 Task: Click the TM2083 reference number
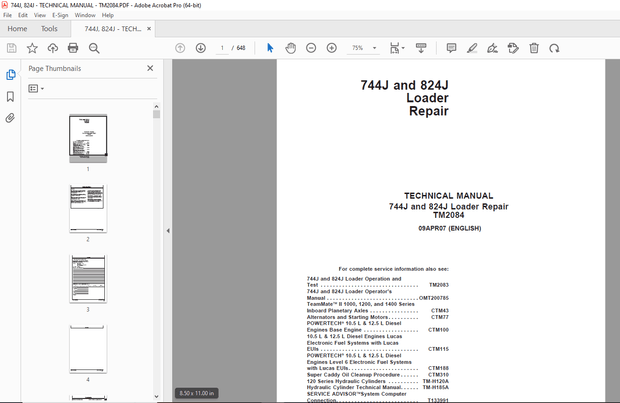[439, 285]
